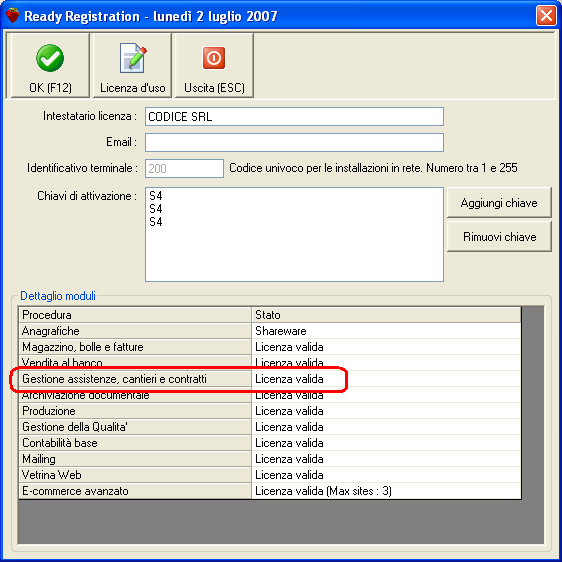The image size is (562, 562).
Task: Click the Identificativo terminale field
Action: (x=184, y=168)
